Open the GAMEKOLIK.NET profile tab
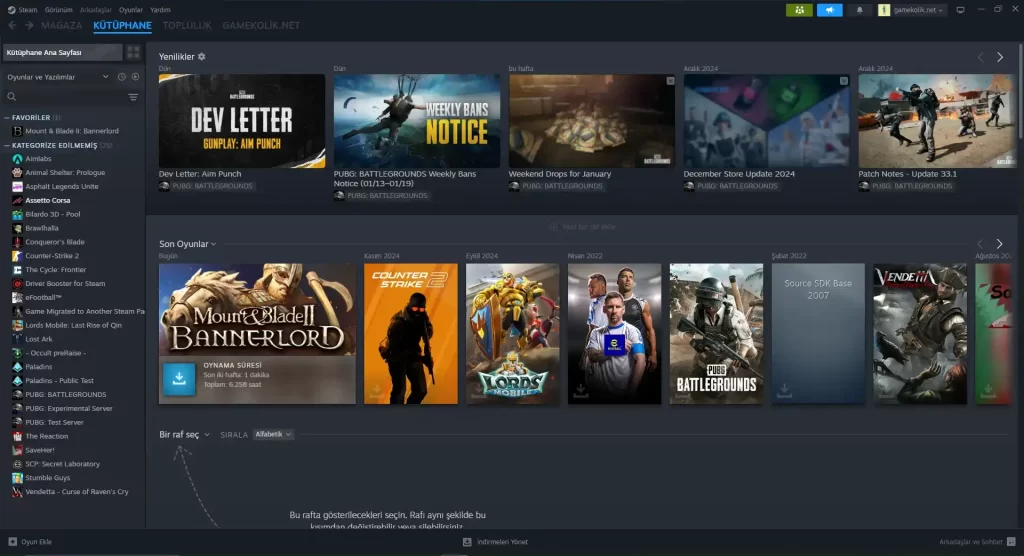Image resolution: width=1024 pixels, height=556 pixels. coord(261,25)
